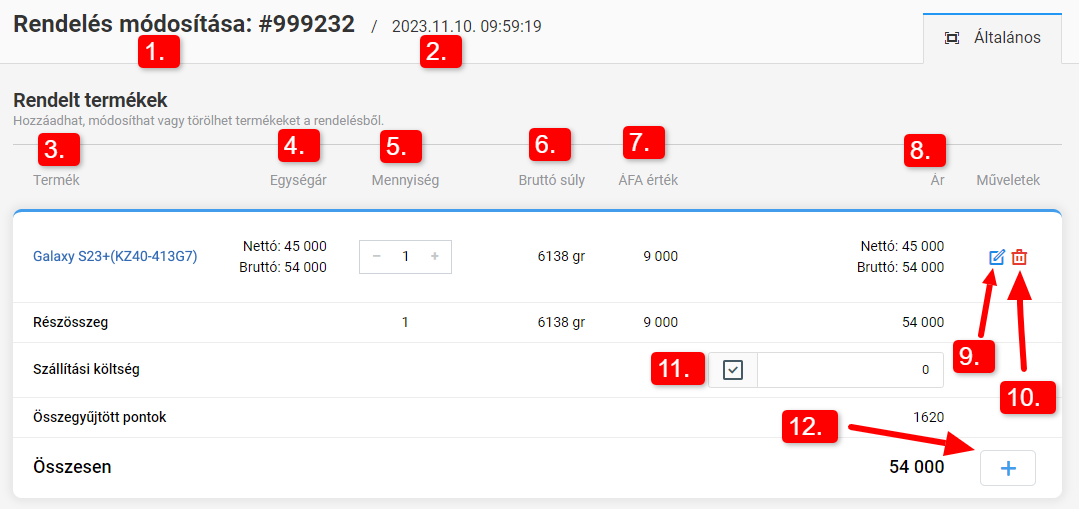Viewport: 1079px width, 509px height.
Task: Toggle the shipping cost checkbox
Action: (734, 370)
